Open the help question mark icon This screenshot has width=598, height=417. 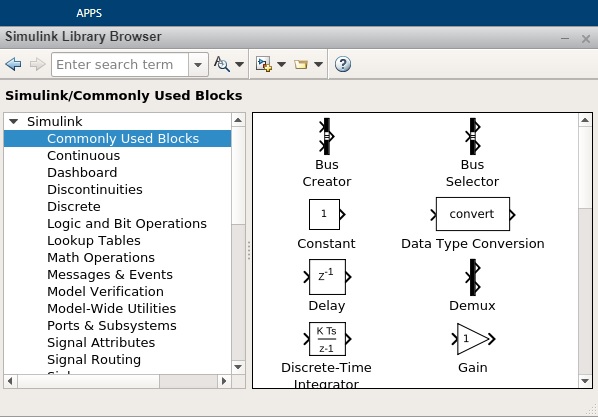click(x=343, y=64)
